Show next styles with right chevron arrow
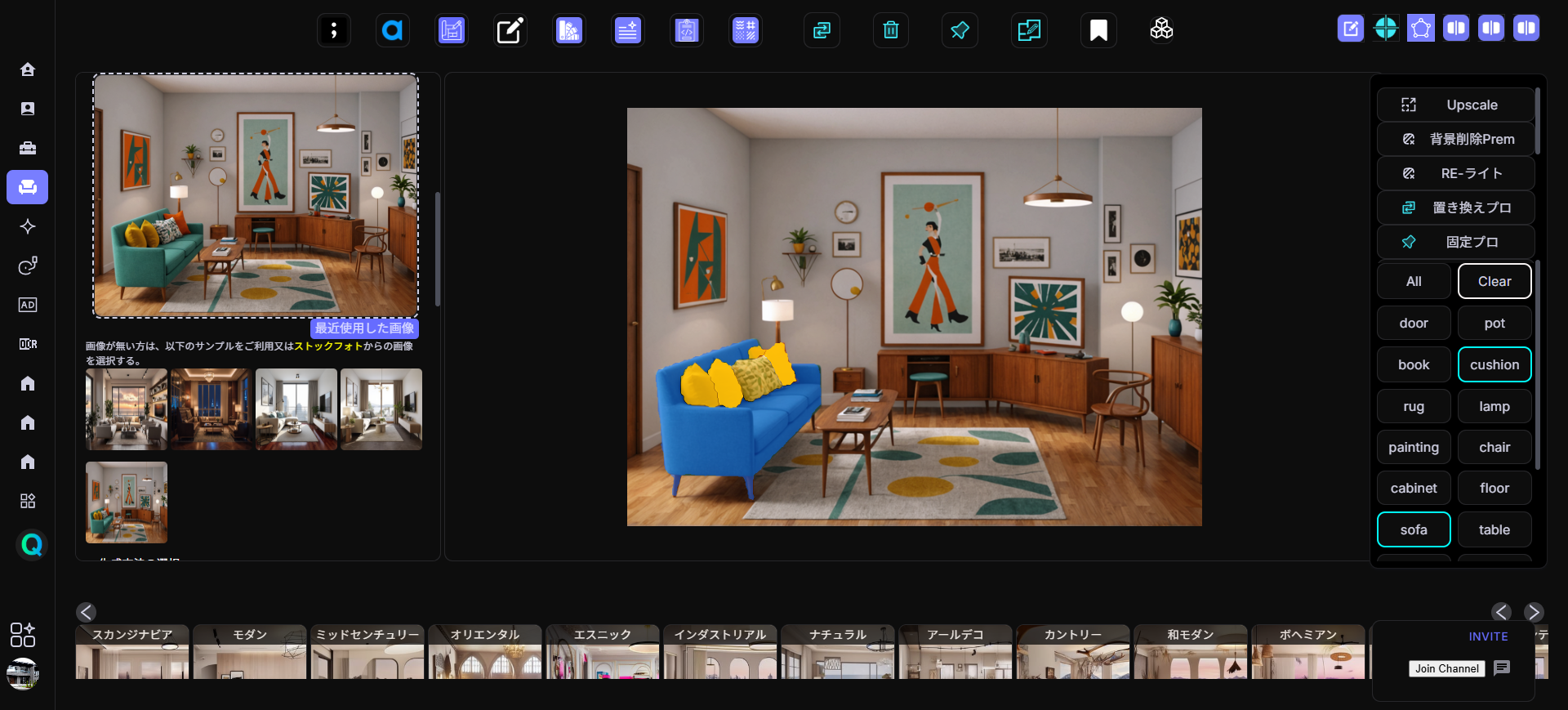Viewport: 1568px width, 710px height. [1533, 612]
